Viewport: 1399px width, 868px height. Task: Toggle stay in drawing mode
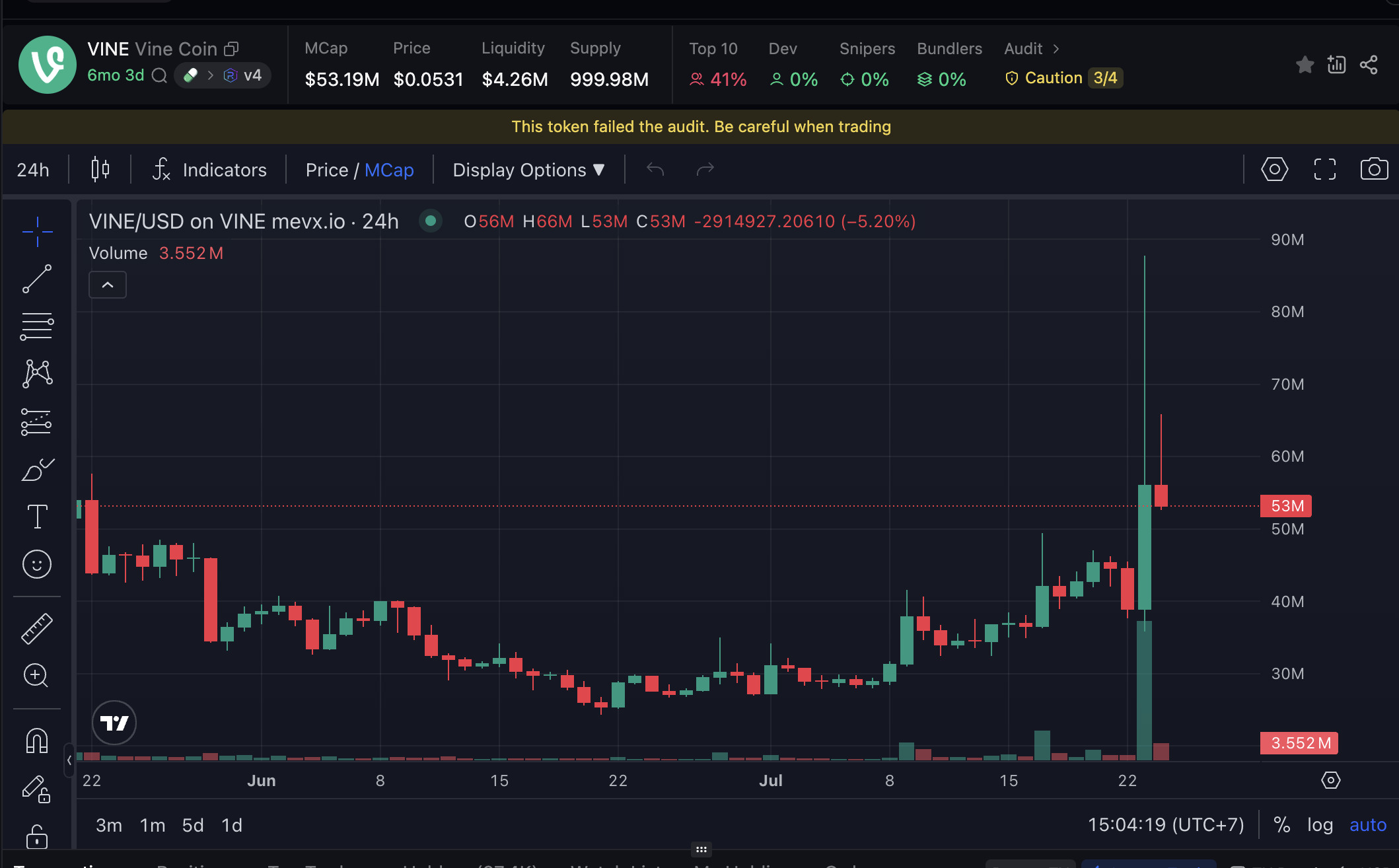point(37,789)
